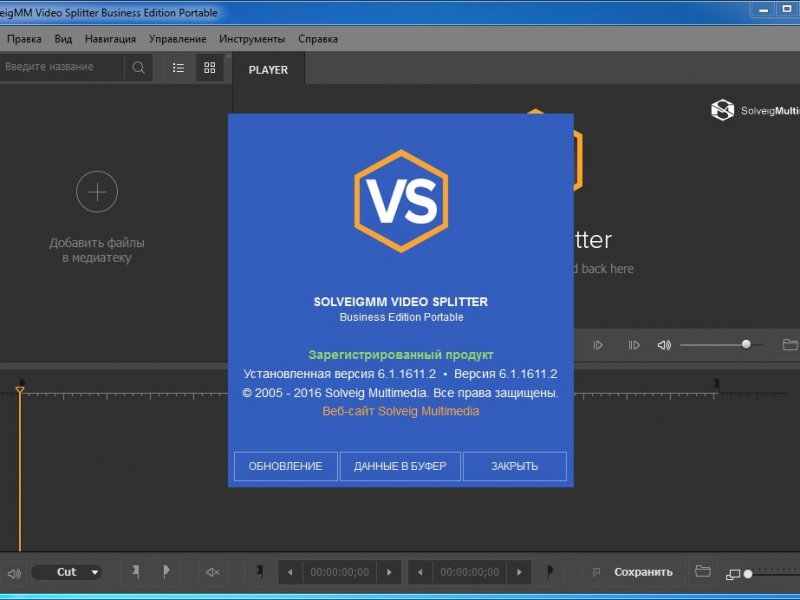The image size is (800, 600).
Task: Open the Веб-сайт Solveig Multimedia link
Action: [x=401, y=411]
